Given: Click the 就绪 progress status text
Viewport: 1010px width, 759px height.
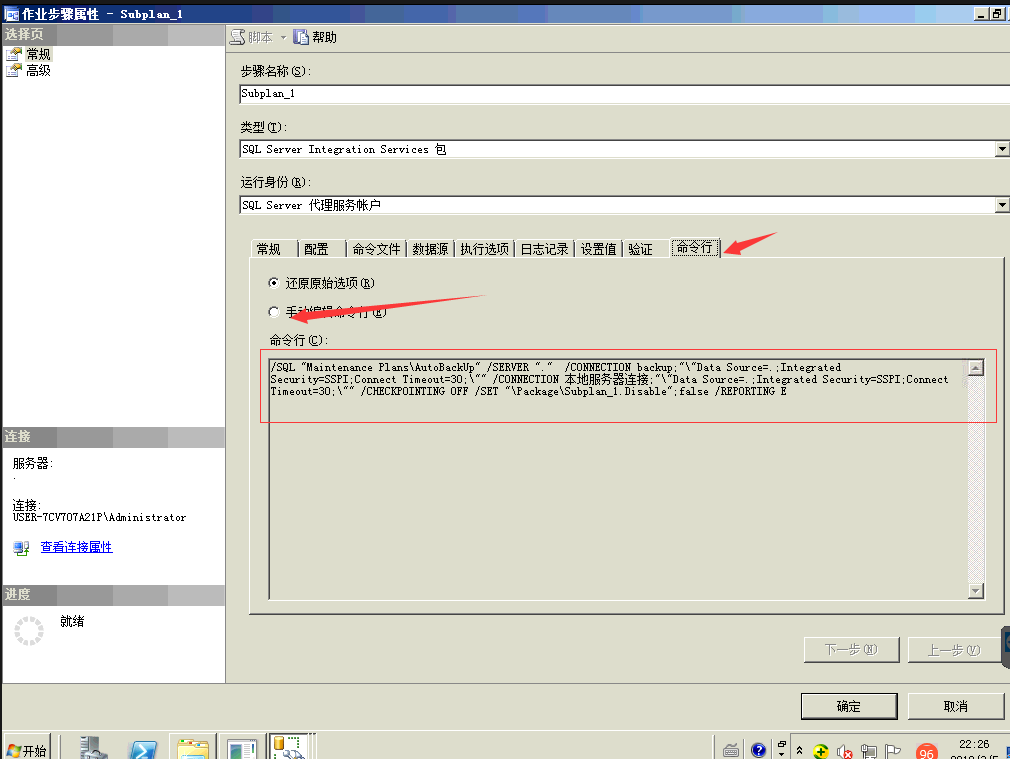Looking at the screenshot, I should coord(72,621).
